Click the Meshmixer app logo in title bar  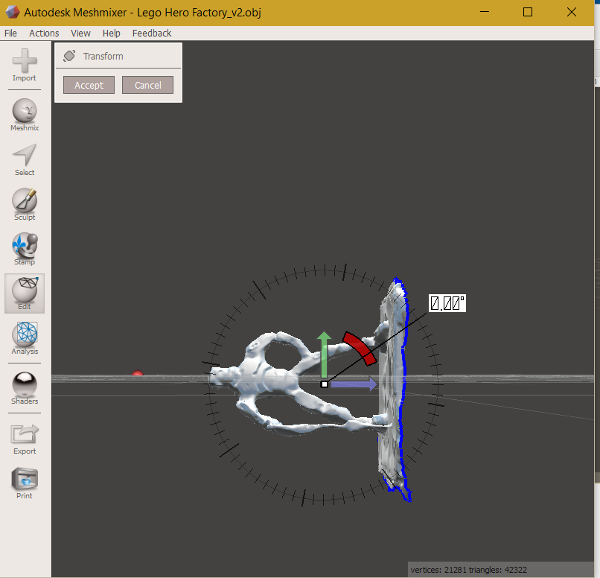tap(12, 12)
